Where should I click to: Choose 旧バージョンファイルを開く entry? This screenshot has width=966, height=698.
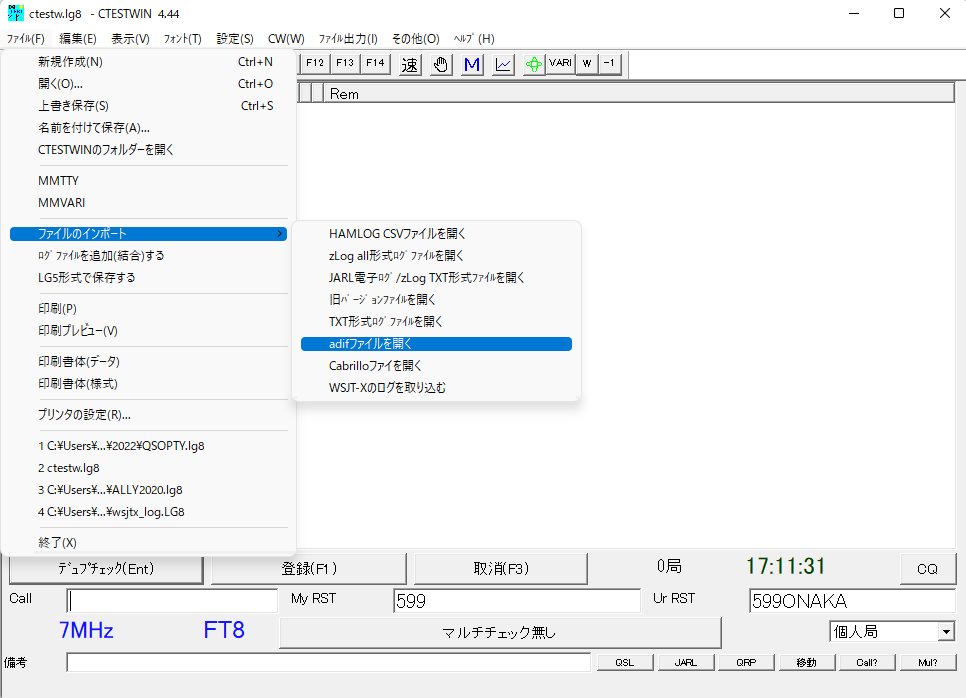pyautogui.click(x=436, y=299)
